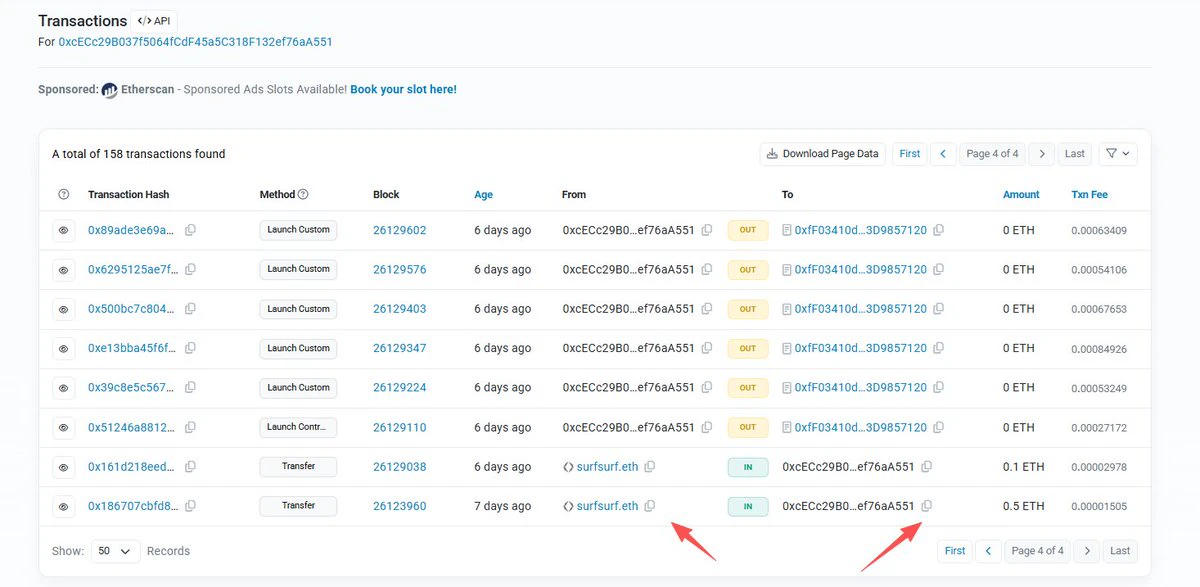
Task: Go to next page using header chevron
Action: click(1042, 154)
